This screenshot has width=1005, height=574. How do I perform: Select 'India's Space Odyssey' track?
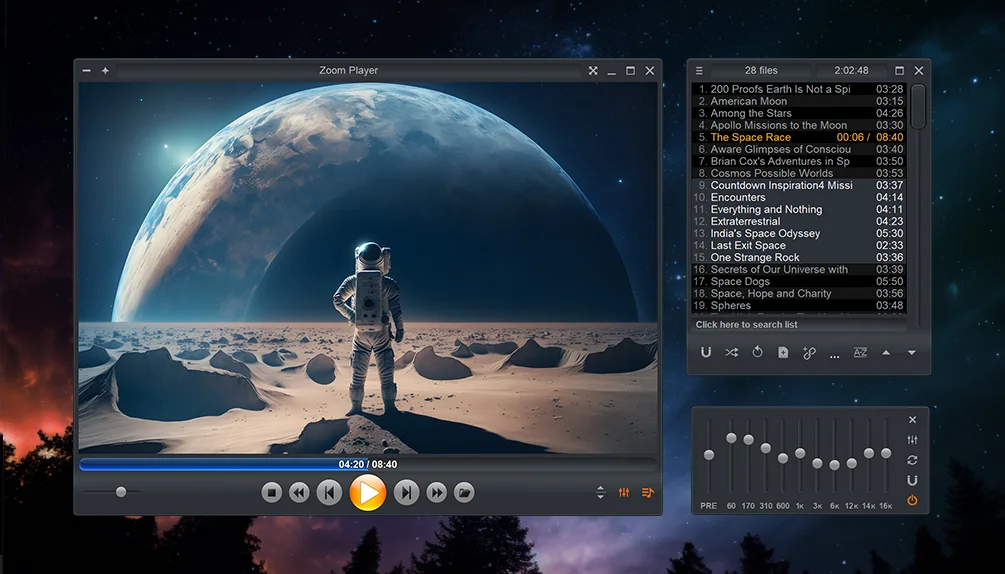point(799,233)
